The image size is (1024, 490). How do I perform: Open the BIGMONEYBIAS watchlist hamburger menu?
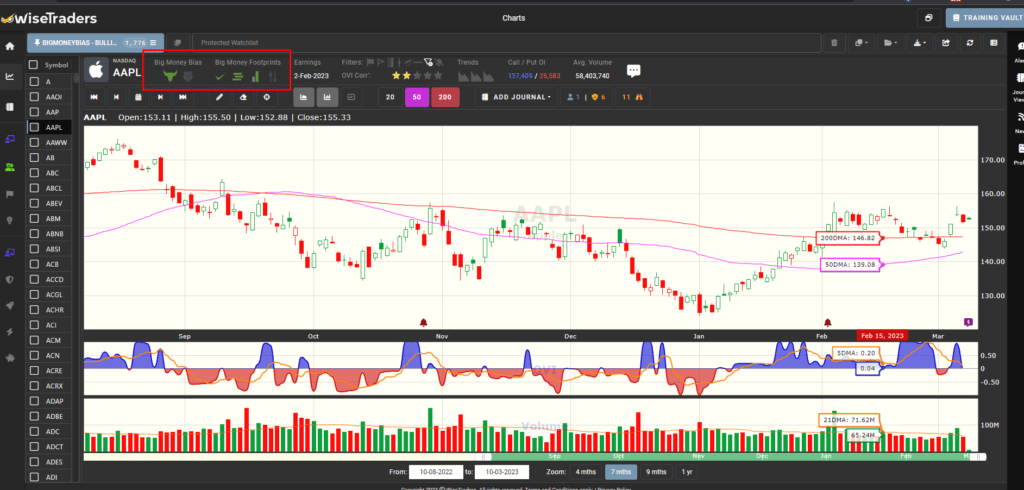tap(153, 43)
